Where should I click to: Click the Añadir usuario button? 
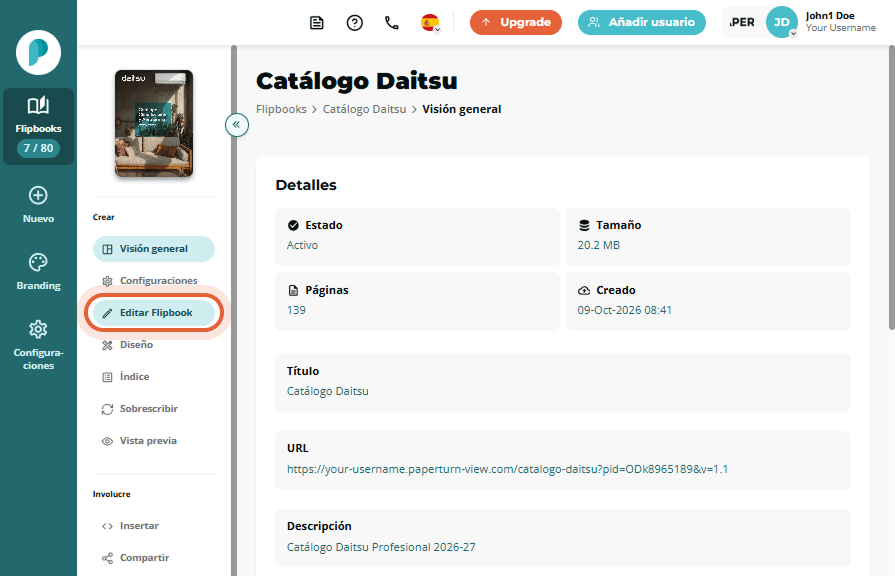tap(642, 22)
